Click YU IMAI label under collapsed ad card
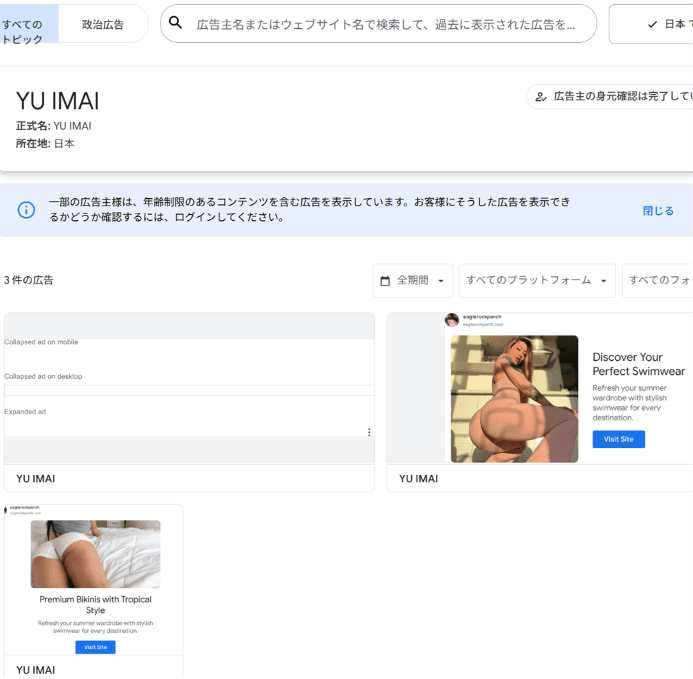The image size is (693, 679). [36, 479]
